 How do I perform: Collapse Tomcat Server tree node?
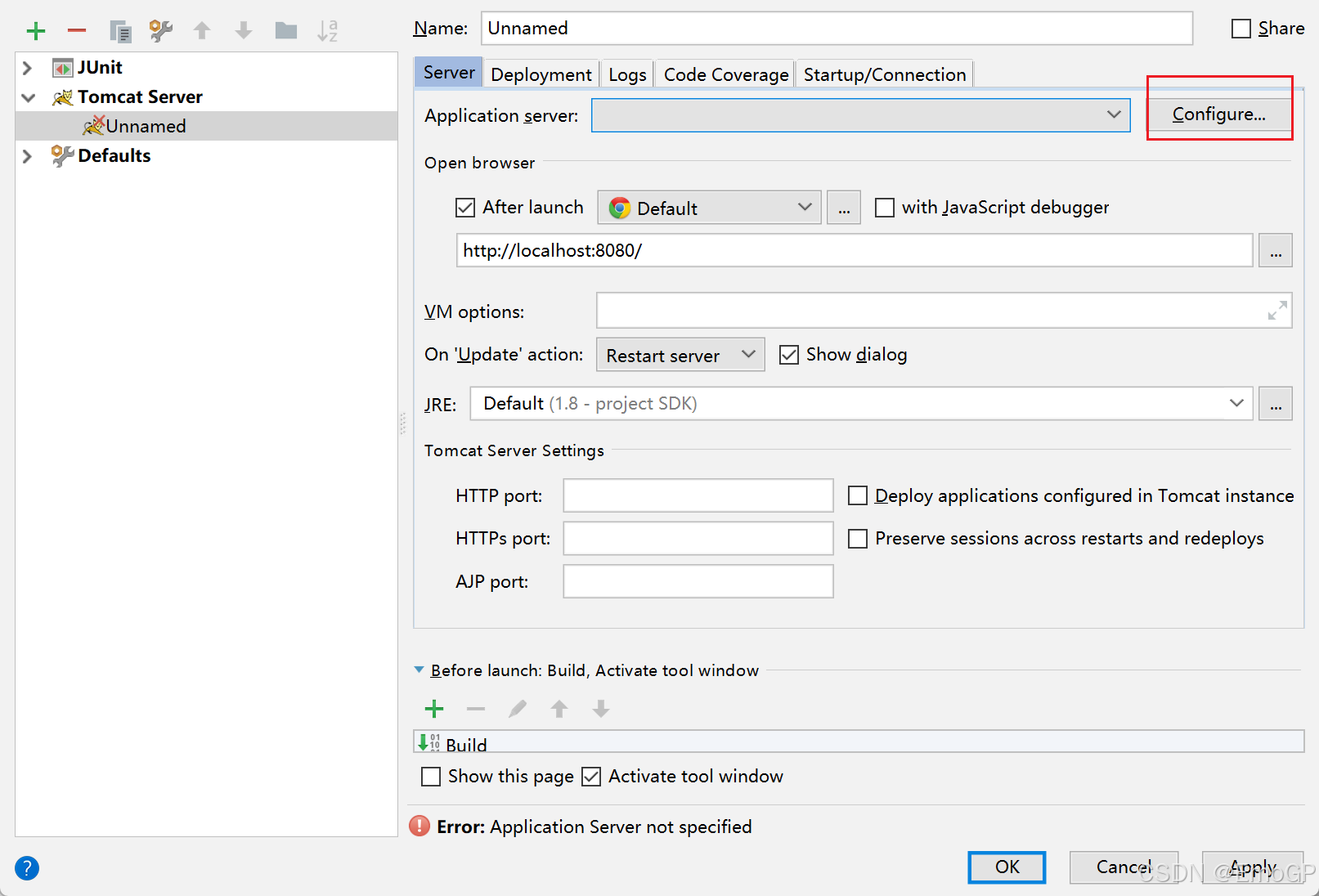[29, 97]
